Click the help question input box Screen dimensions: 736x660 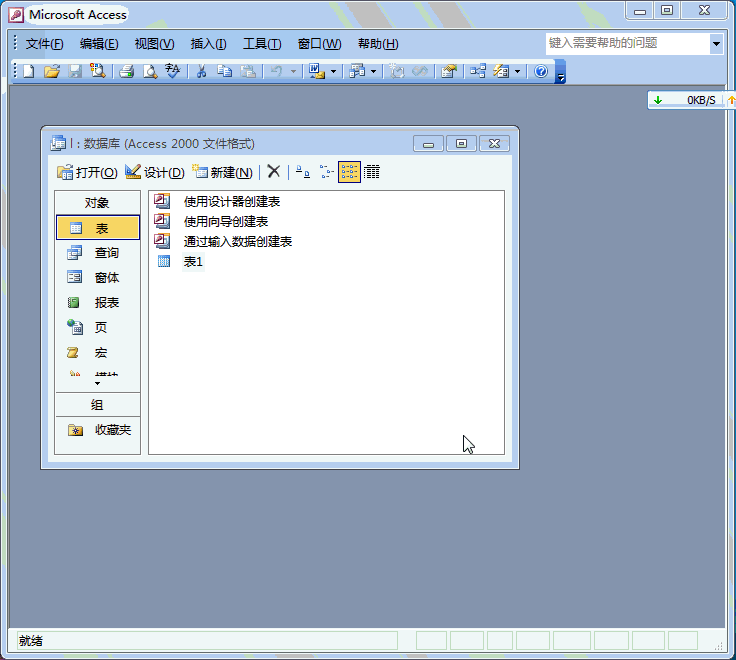click(x=628, y=44)
